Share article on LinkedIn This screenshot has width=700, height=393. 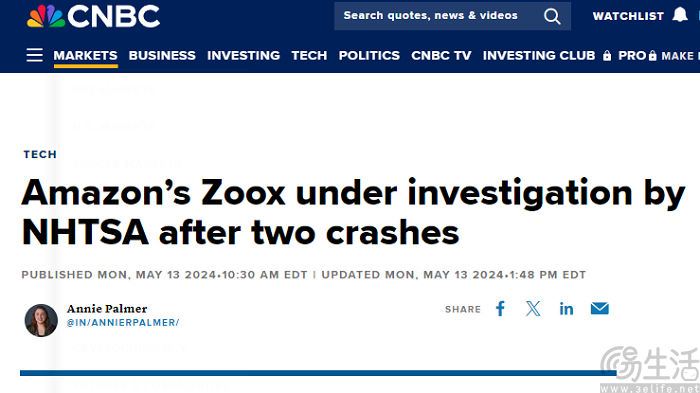pyautogui.click(x=566, y=309)
